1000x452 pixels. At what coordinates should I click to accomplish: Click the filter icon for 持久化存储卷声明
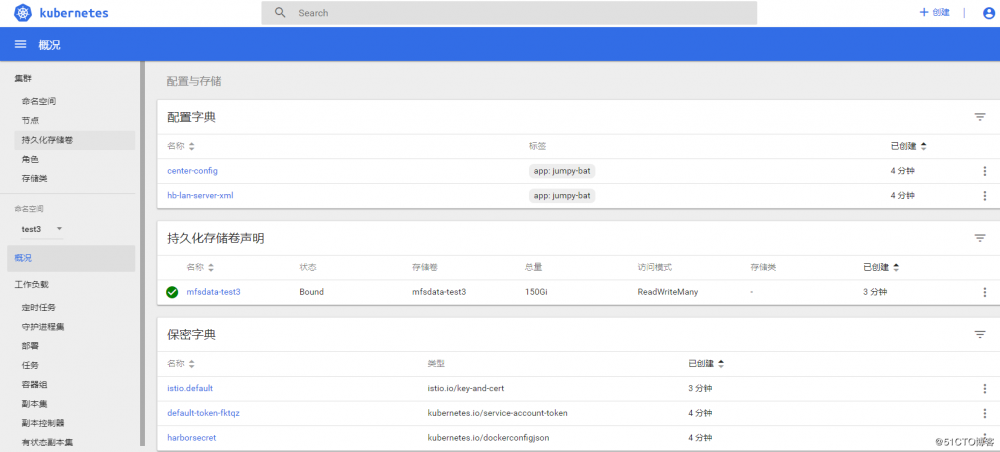[980, 238]
